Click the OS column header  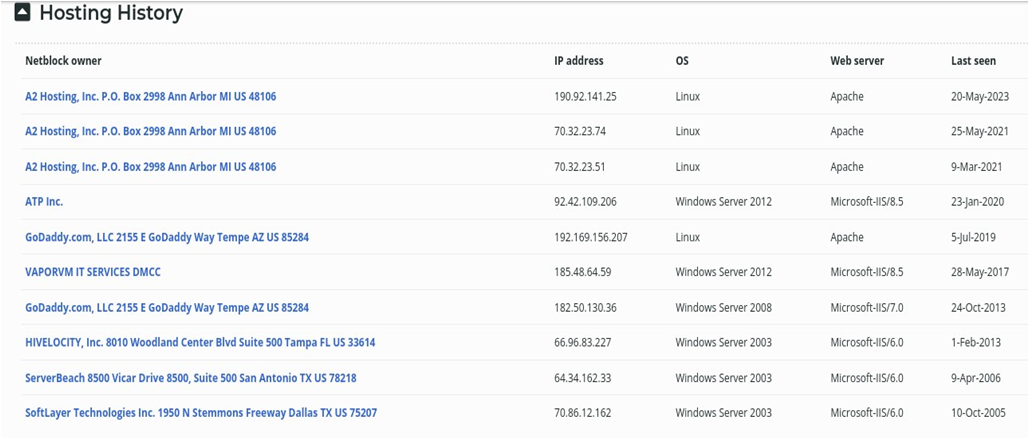682,61
